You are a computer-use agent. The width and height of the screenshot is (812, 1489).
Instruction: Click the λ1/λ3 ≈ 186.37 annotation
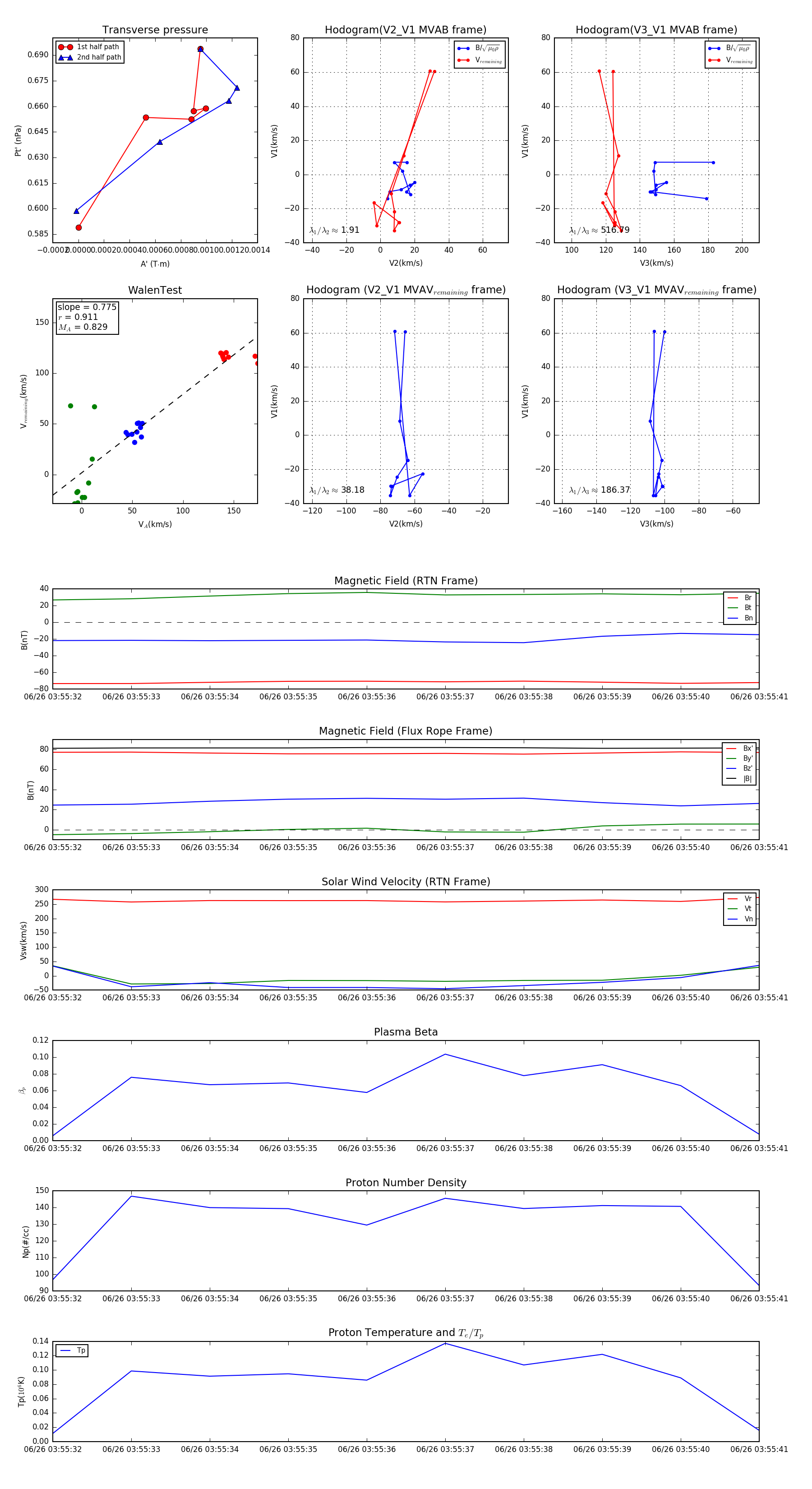(x=600, y=490)
